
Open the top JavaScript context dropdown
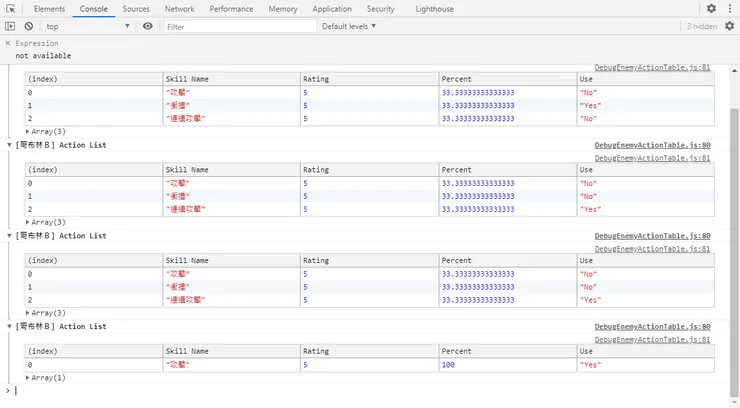(x=88, y=26)
